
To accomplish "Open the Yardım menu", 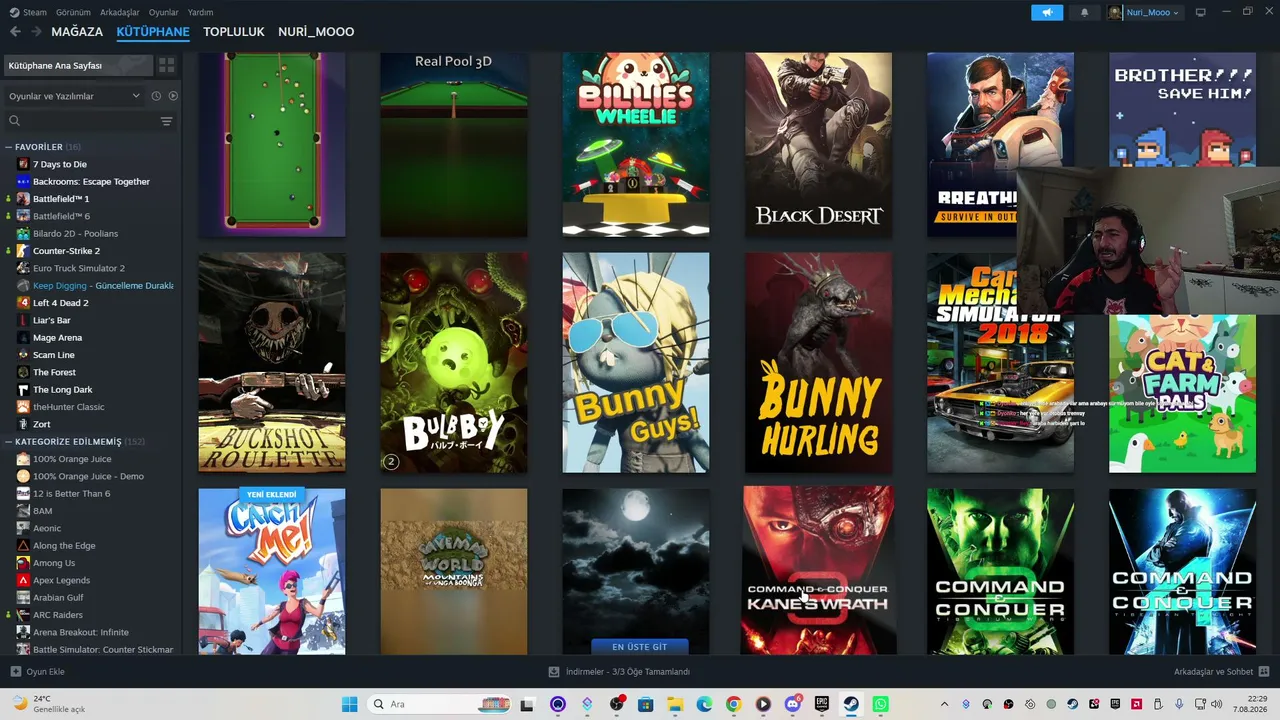I will coord(201,12).
